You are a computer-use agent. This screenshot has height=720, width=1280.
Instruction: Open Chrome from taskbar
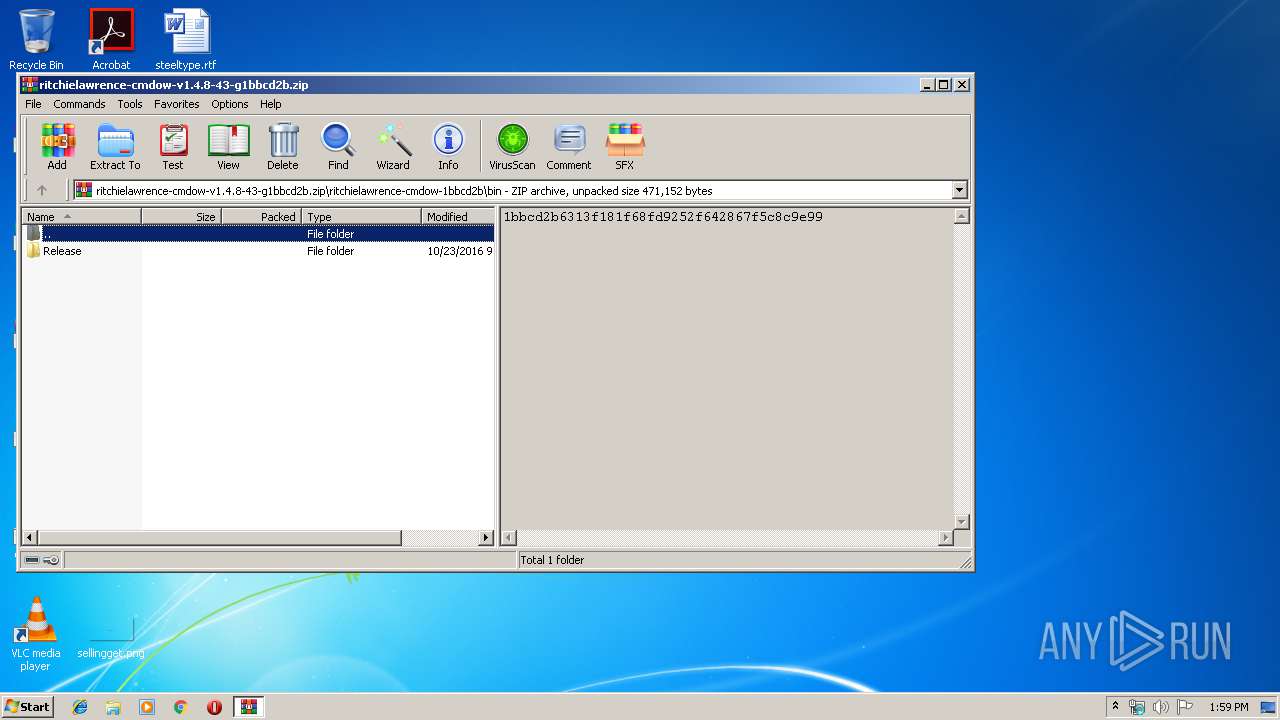tap(180, 707)
